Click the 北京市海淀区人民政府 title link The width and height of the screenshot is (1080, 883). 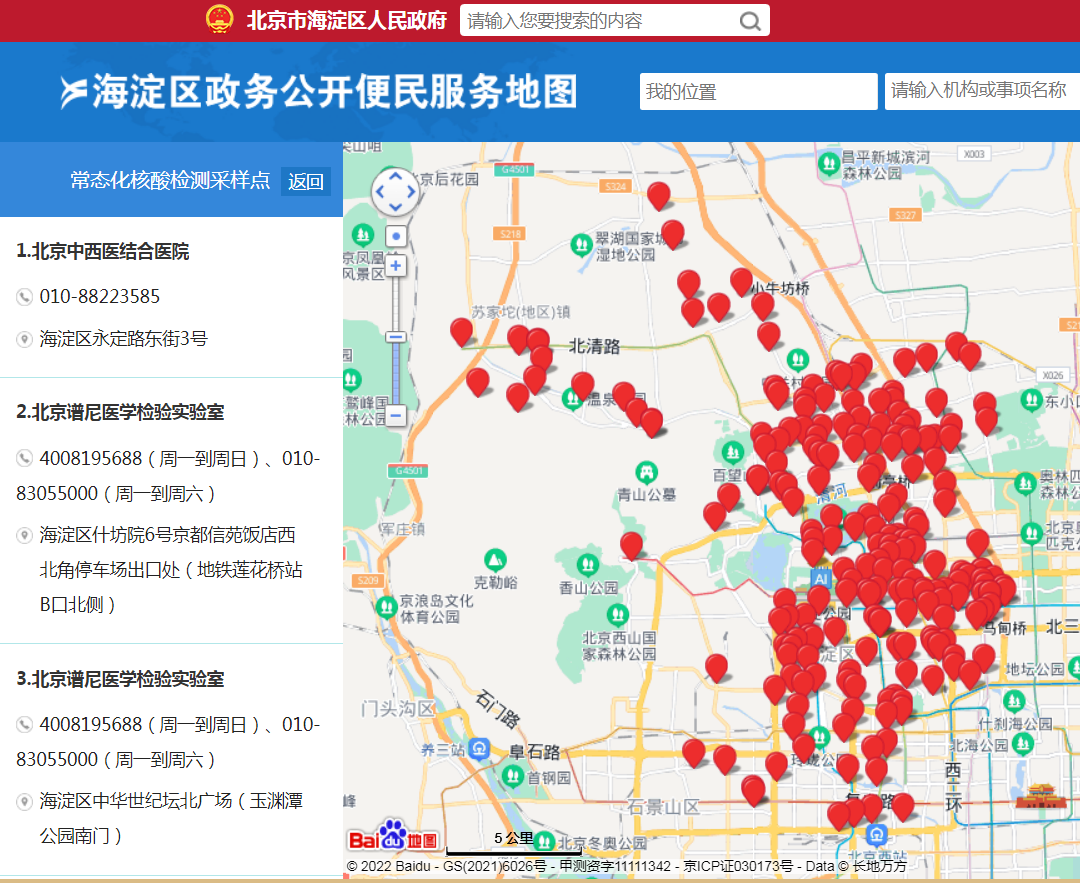click(346, 21)
